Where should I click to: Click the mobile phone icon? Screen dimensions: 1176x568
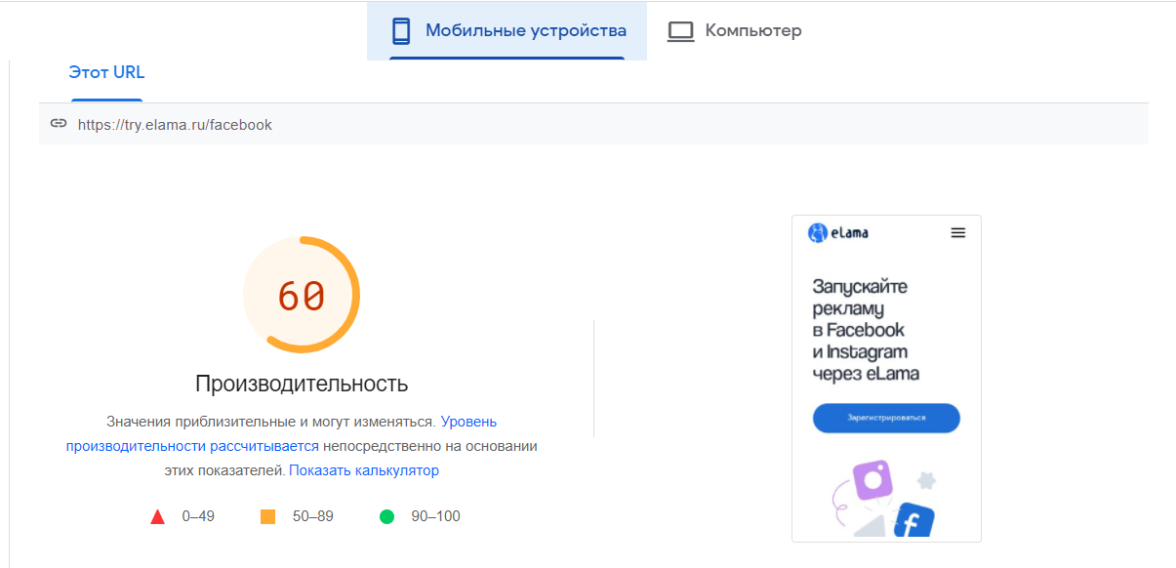[x=401, y=32]
